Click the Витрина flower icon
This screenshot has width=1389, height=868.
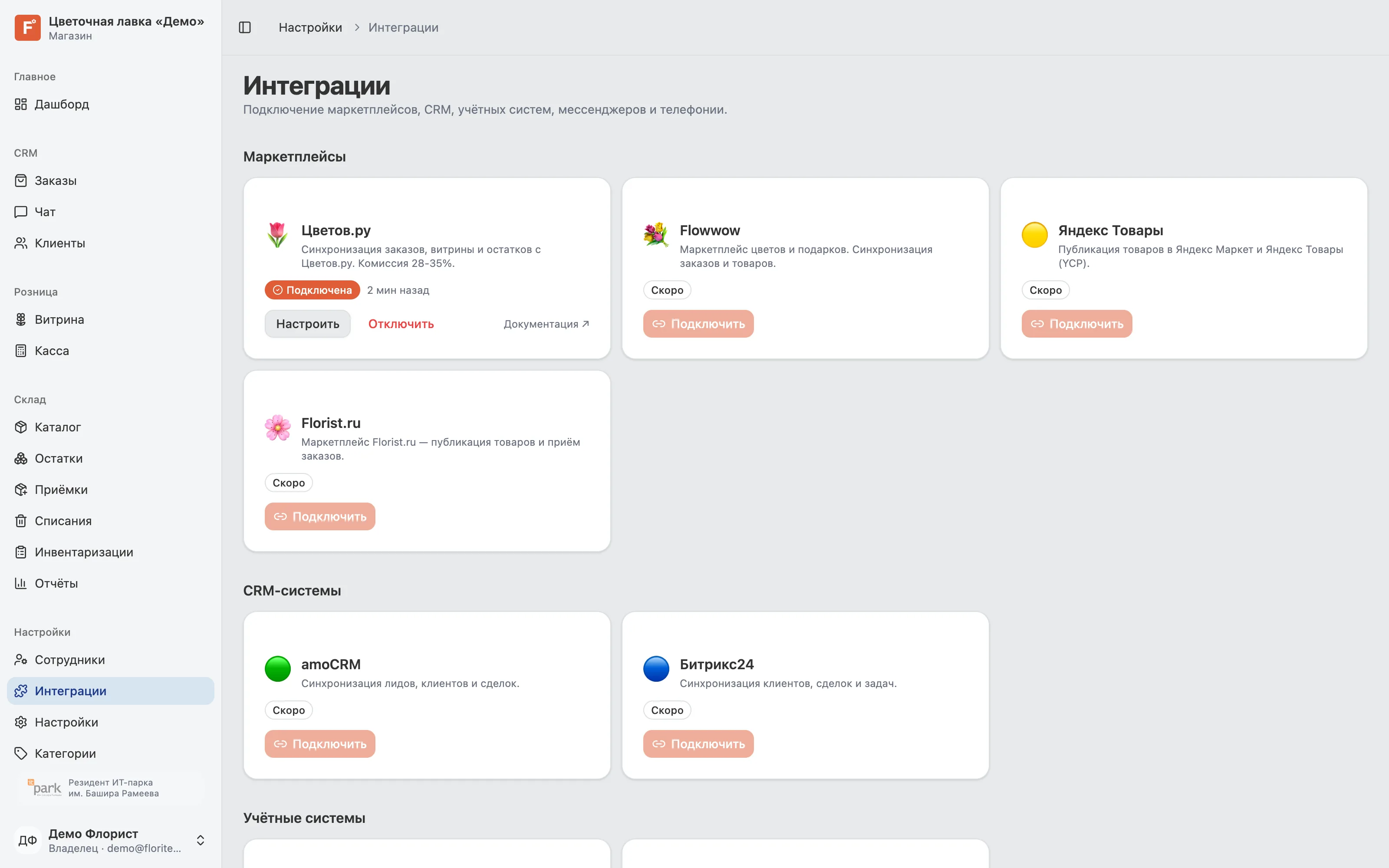[21, 320]
